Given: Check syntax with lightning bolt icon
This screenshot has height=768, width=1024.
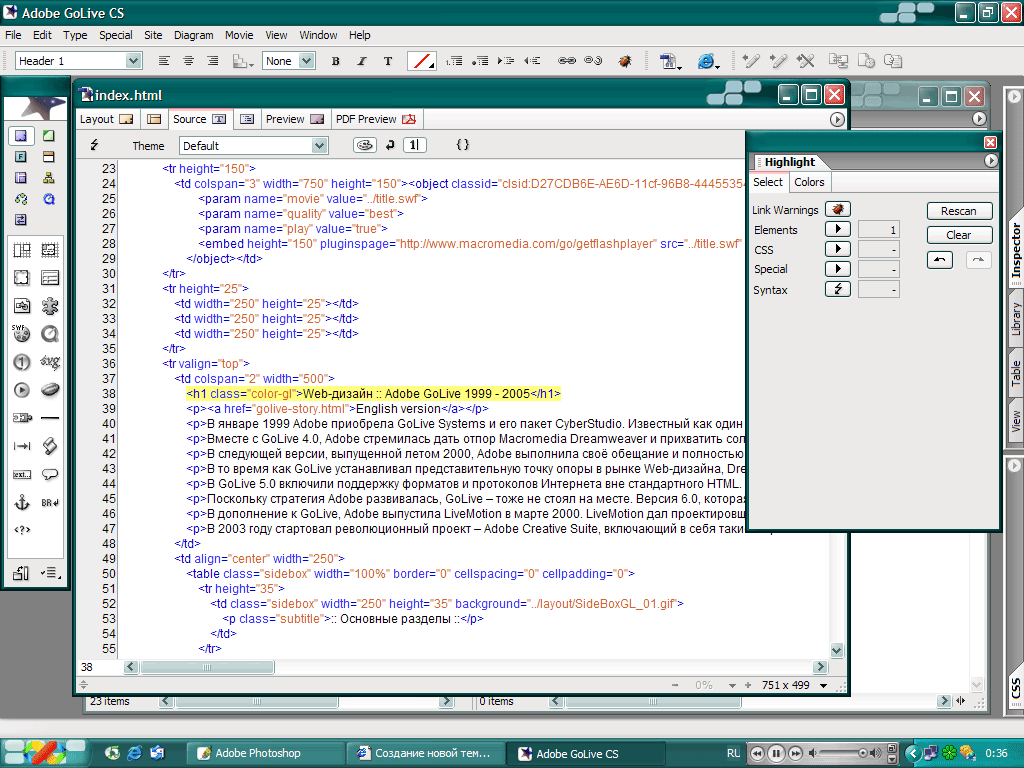Looking at the screenshot, I should (x=95, y=145).
